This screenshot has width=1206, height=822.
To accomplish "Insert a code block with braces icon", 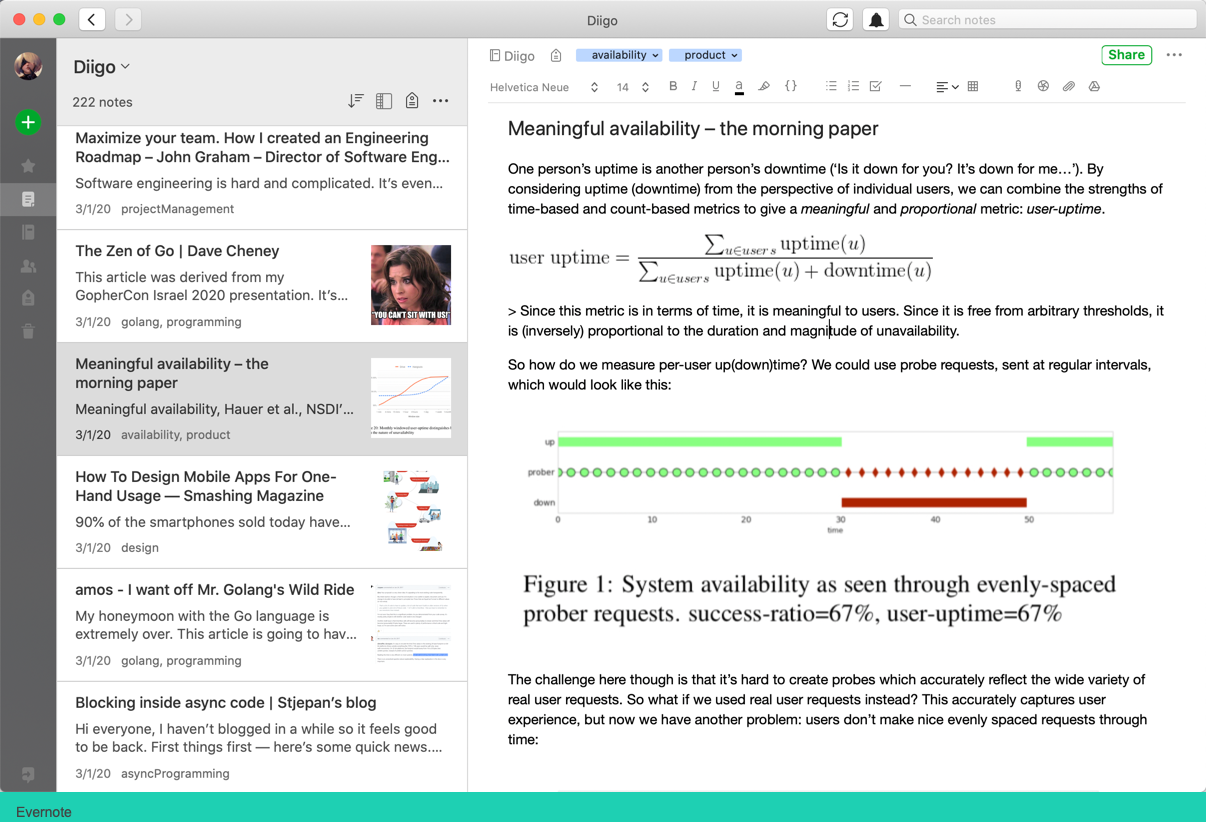I will tap(791, 87).
